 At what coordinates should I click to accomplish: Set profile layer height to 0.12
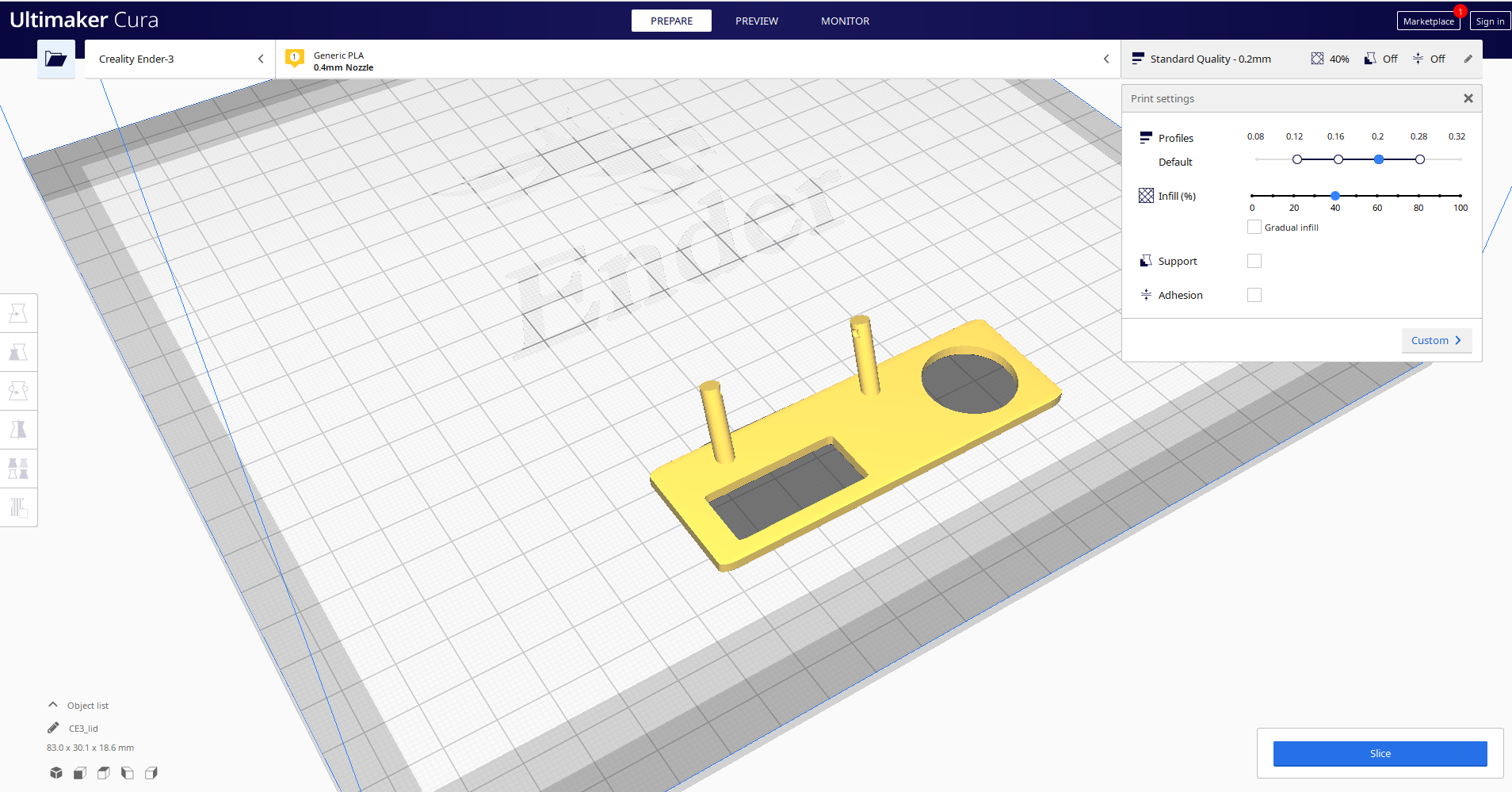1297,159
